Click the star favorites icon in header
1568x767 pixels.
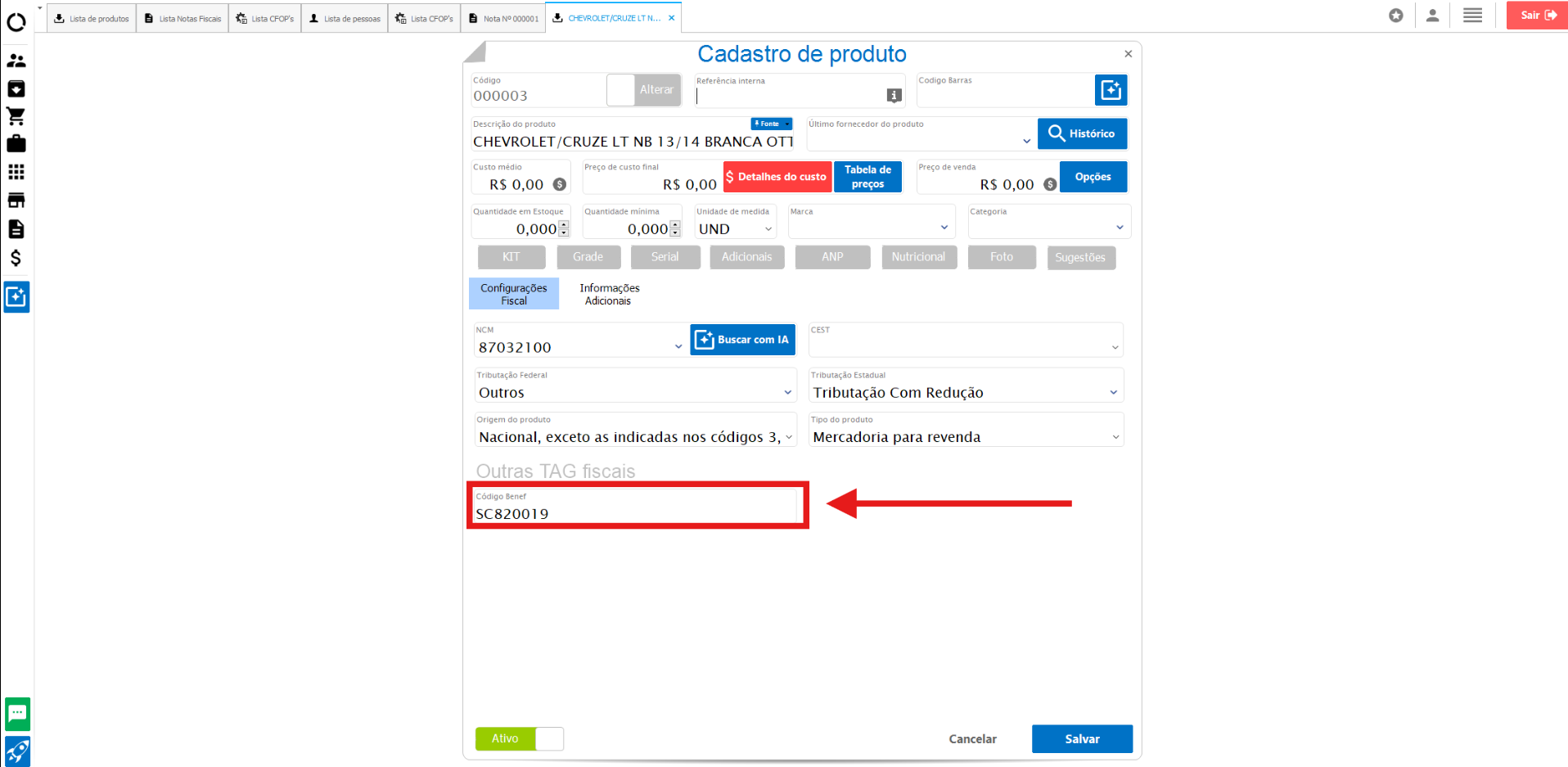(x=1396, y=16)
